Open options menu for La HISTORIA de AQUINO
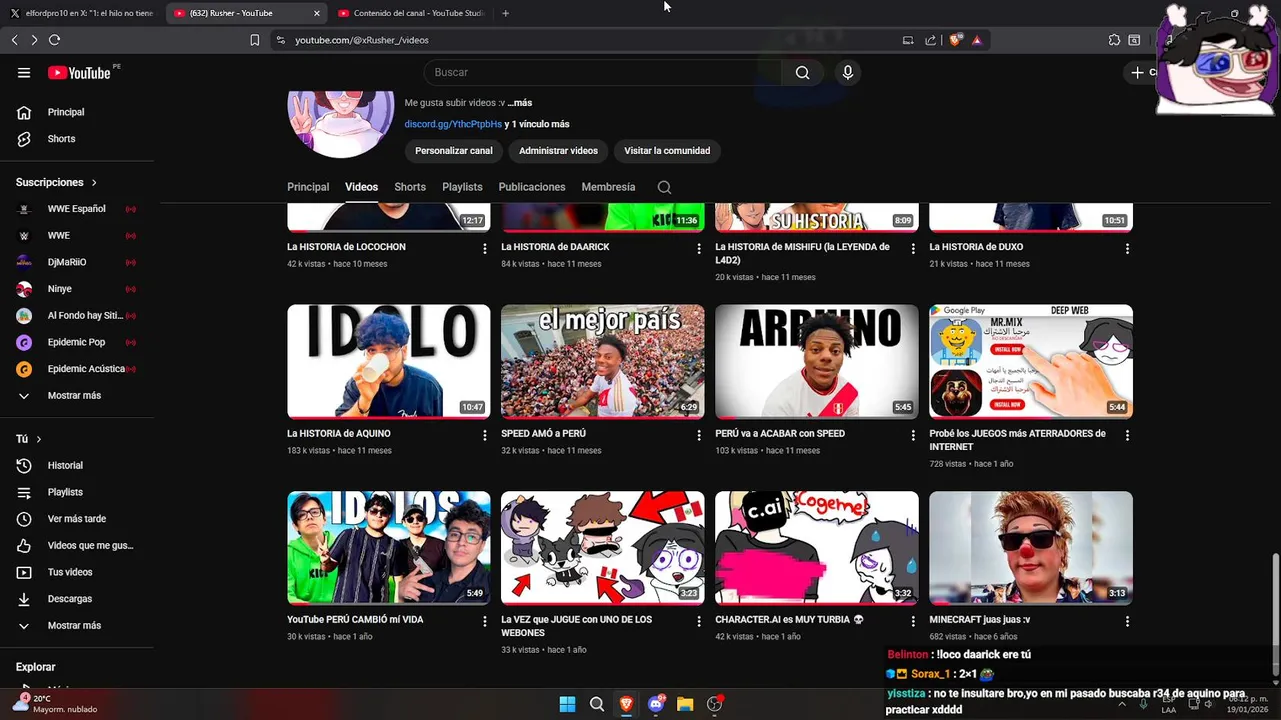The image size is (1281, 720). [x=485, y=435]
